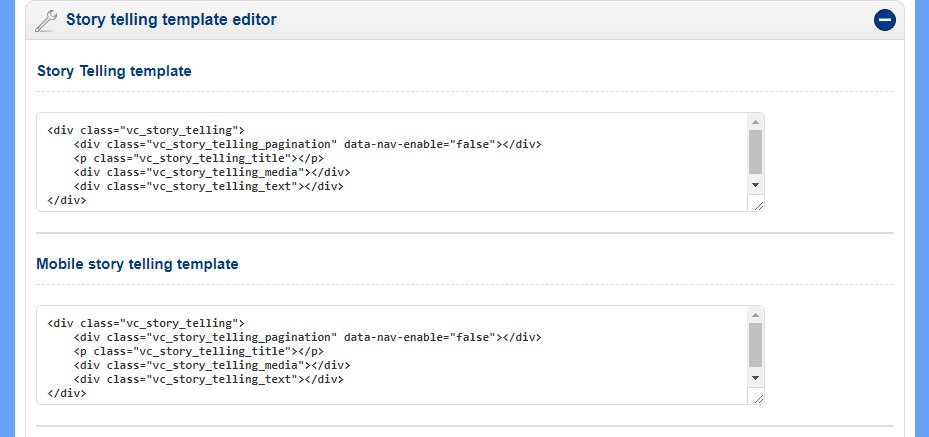Collapse the Story telling template editor panel
Image resolution: width=929 pixels, height=437 pixels.
pyautogui.click(x=884, y=20)
